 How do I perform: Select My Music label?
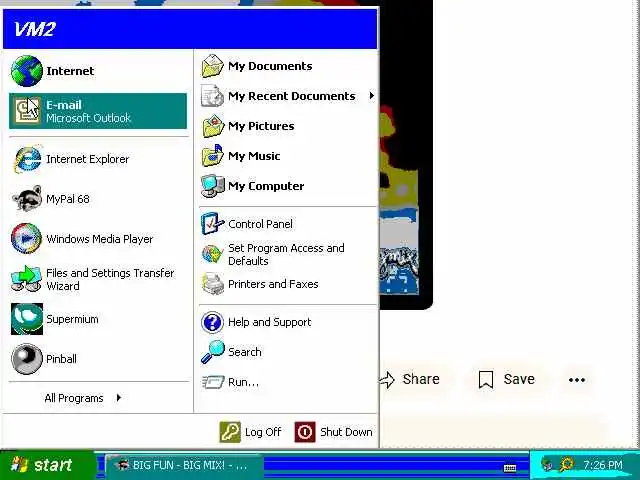tap(254, 156)
